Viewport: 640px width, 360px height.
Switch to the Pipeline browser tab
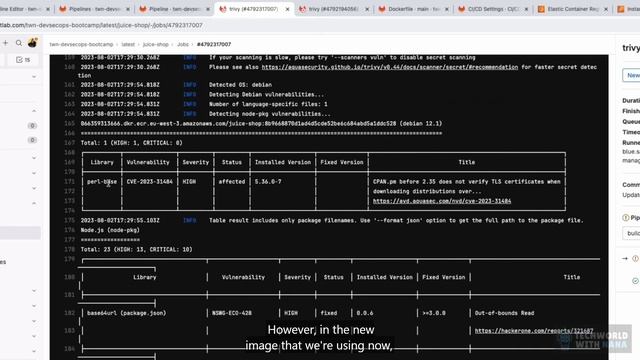[x=174, y=9]
